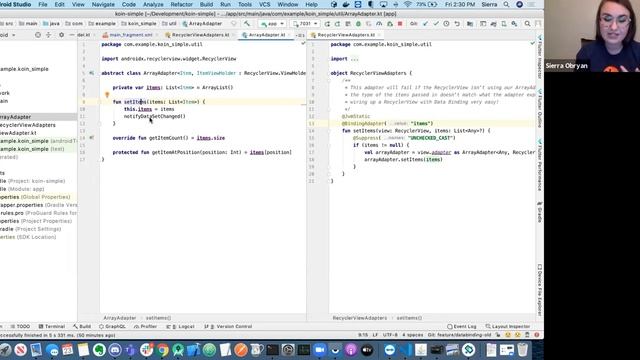This screenshot has height=360, width=640.
Task: Click the gutter icon beside abstract class ArrayAdapter
Action: pos(91,73)
